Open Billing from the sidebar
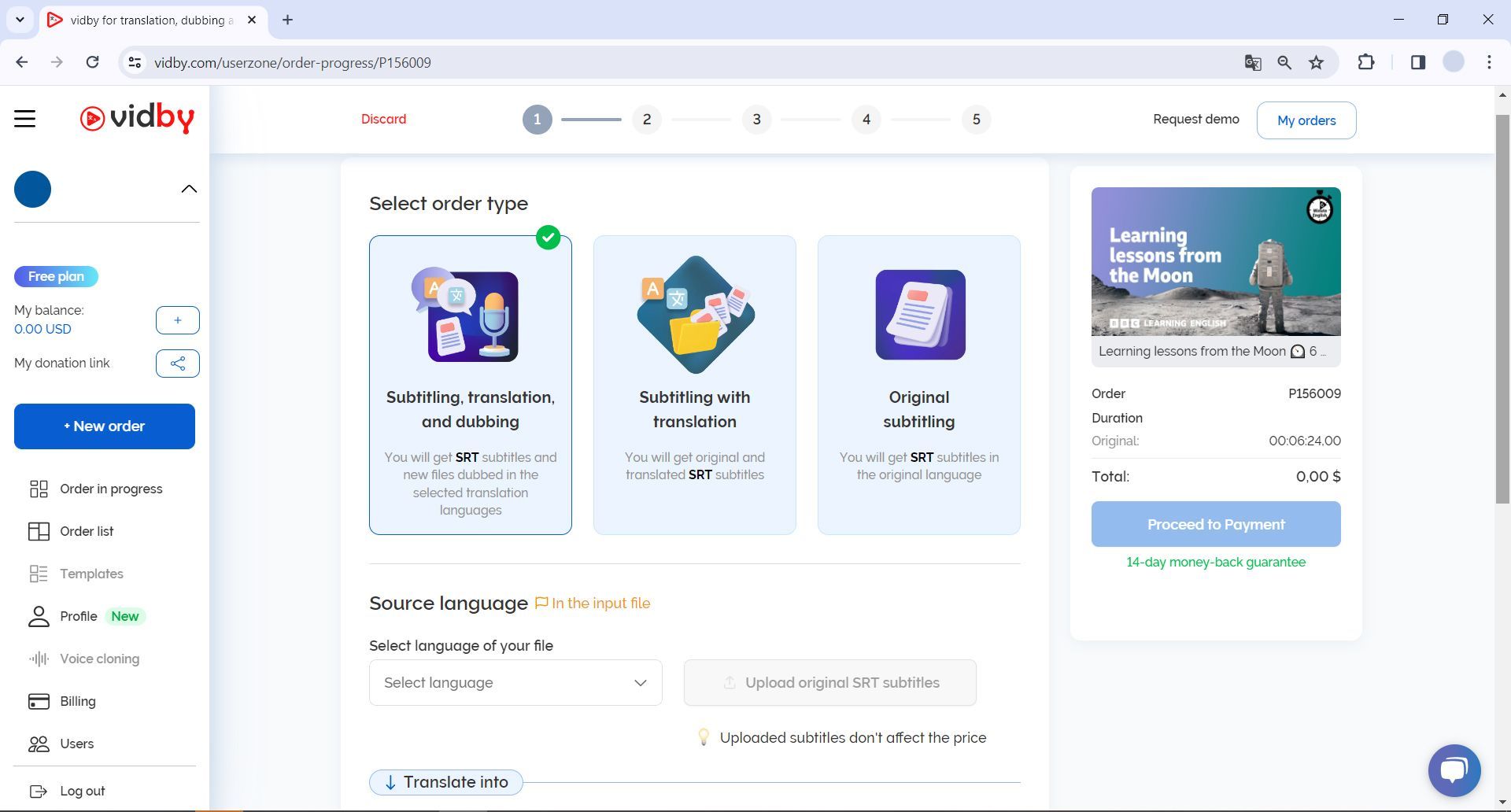This screenshot has height=812, width=1511. tap(77, 701)
